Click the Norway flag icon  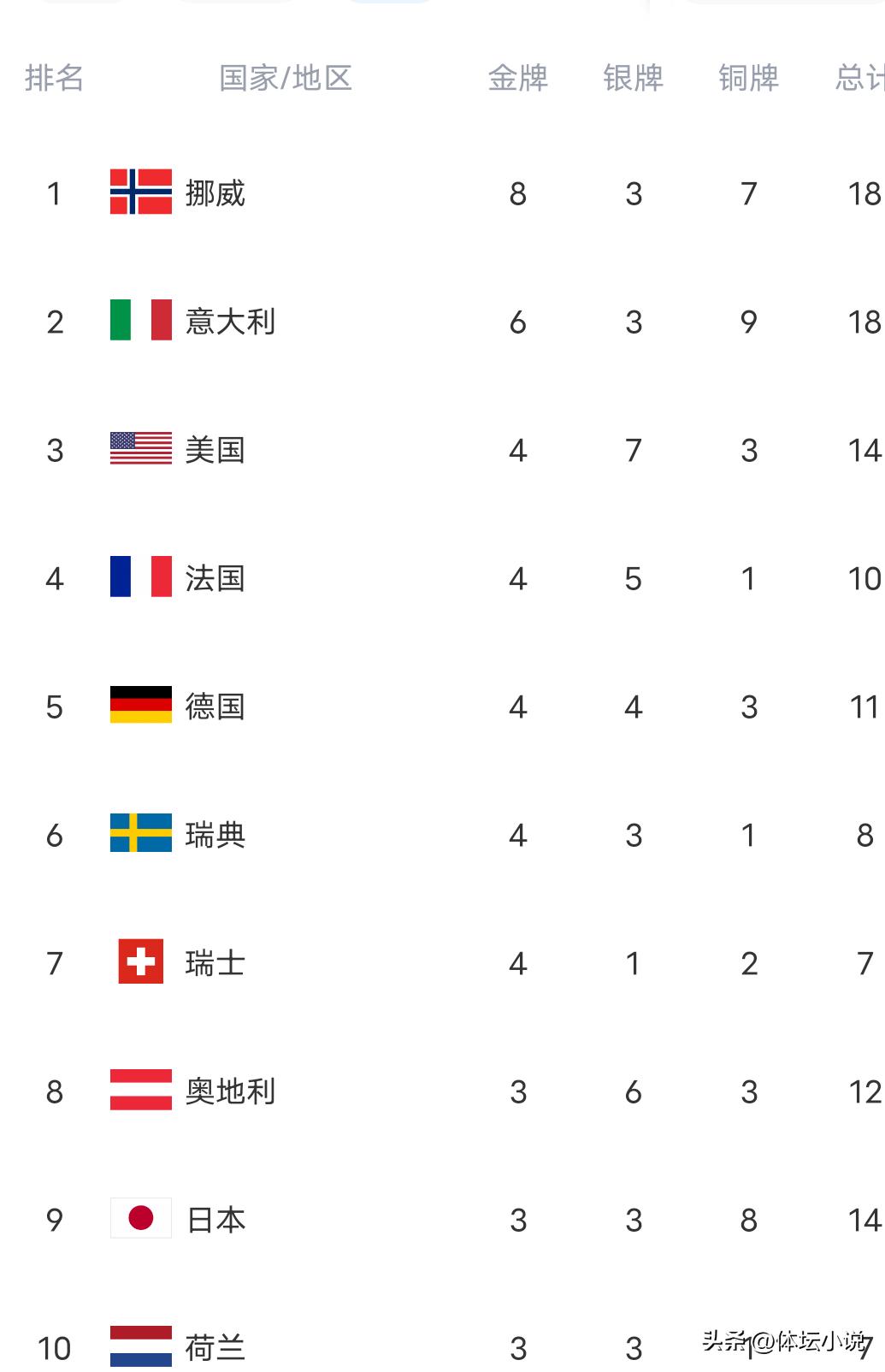pos(141,192)
